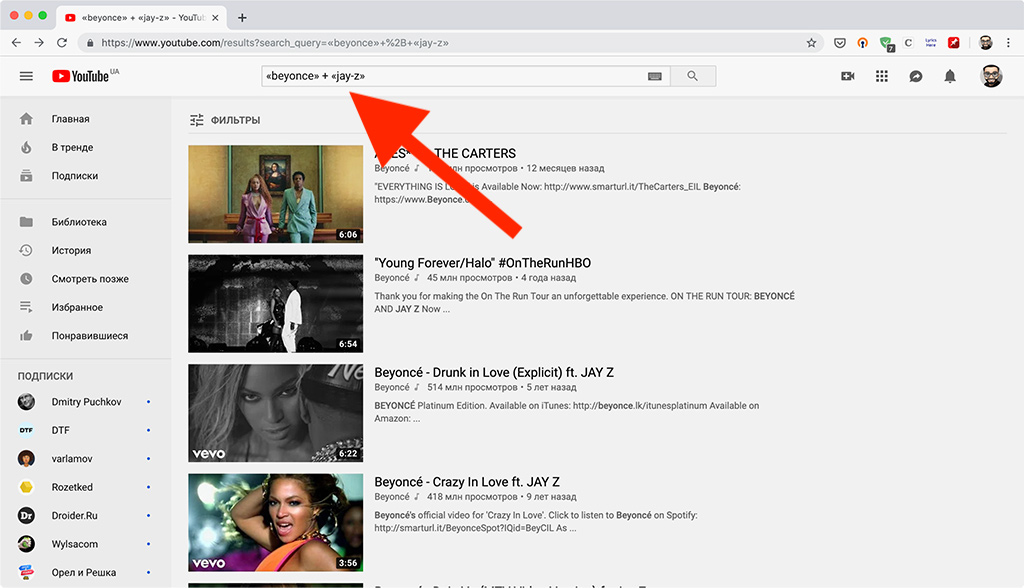The height and width of the screenshot is (588, 1024).
Task: Open "Young Forever/Halo" #OnTheRunHBO title
Action: pyautogui.click(x=483, y=263)
